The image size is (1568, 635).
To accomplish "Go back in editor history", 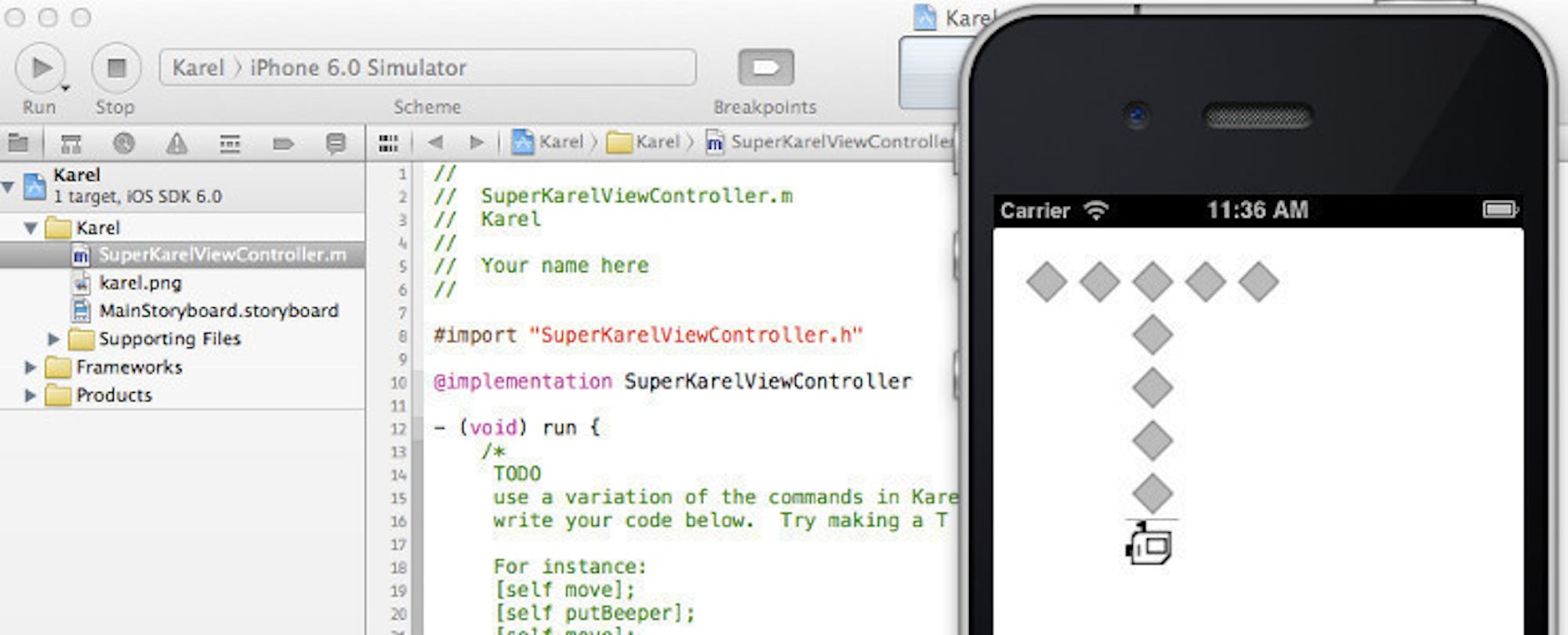I will (x=435, y=142).
